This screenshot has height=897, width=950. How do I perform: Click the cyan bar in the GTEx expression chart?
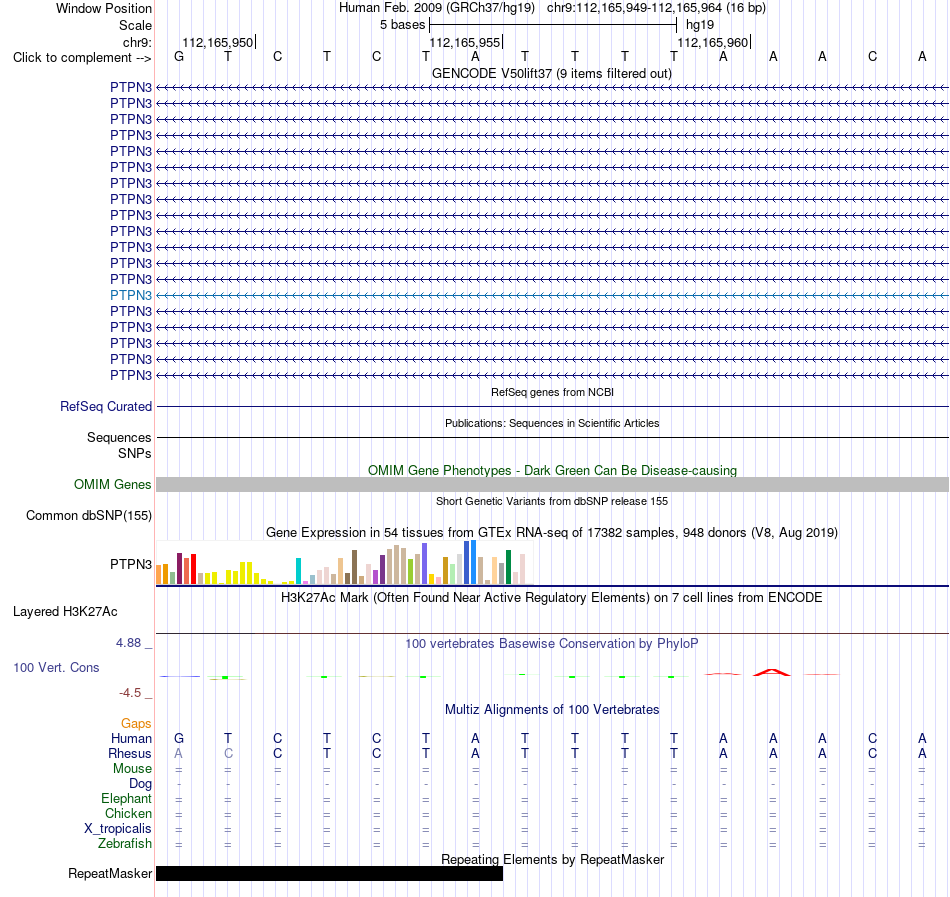[298, 571]
